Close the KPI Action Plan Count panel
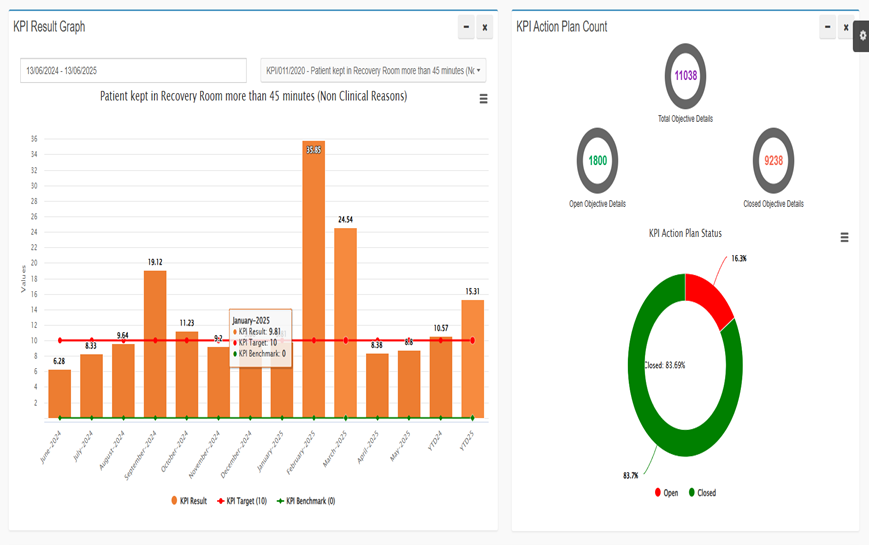Image resolution: width=869 pixels, height=545 pixels. click(846, 28)
